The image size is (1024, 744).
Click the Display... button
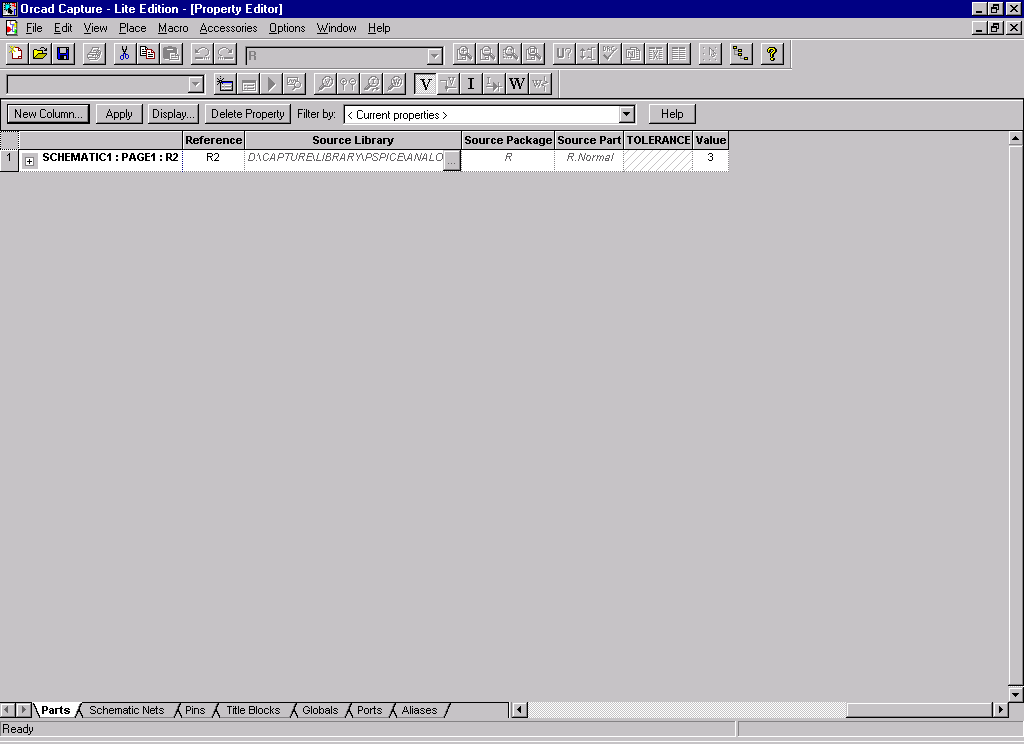[172, 114]
